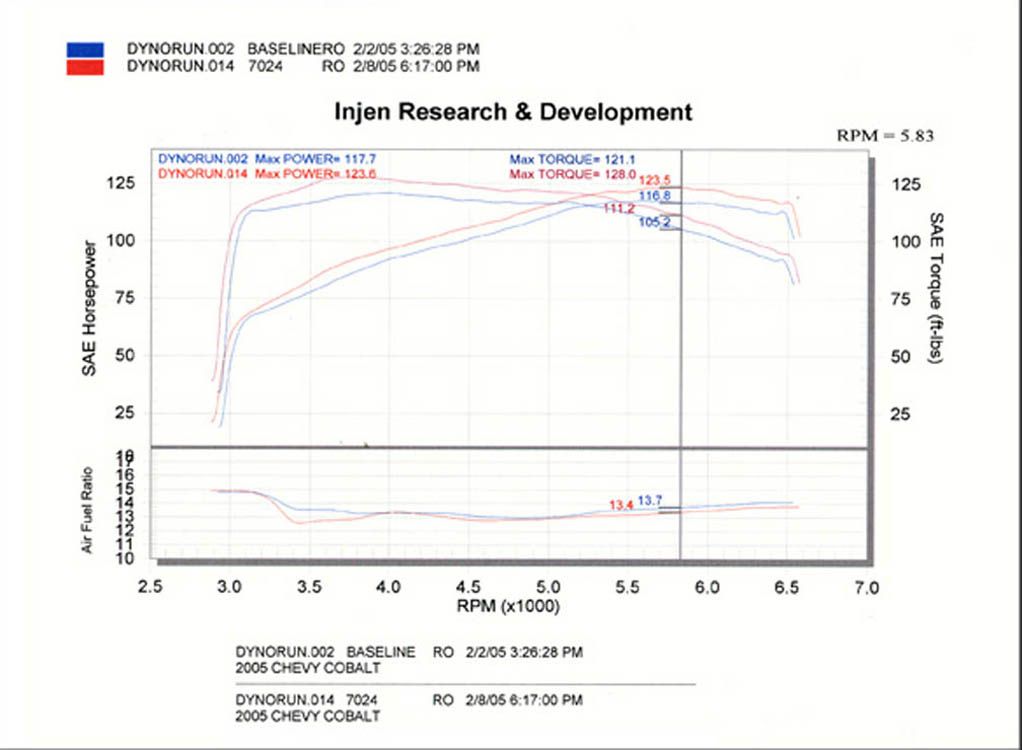Click the SAE Horsepower axis label
Viewport: 1022px width, 750px height.
[x=89, y=308]
